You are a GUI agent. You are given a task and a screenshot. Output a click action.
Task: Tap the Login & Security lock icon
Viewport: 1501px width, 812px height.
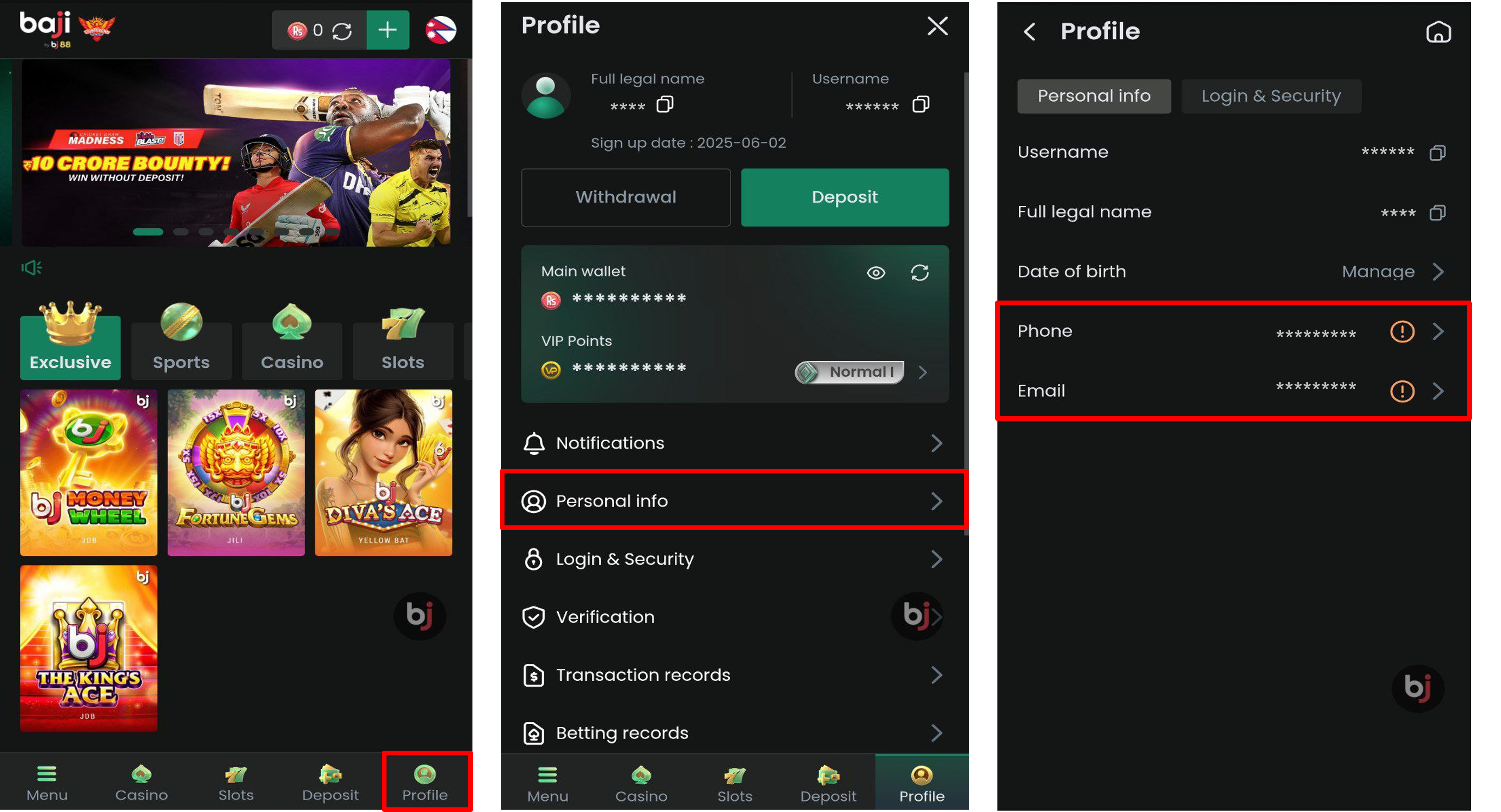click(x=534, y=559)
